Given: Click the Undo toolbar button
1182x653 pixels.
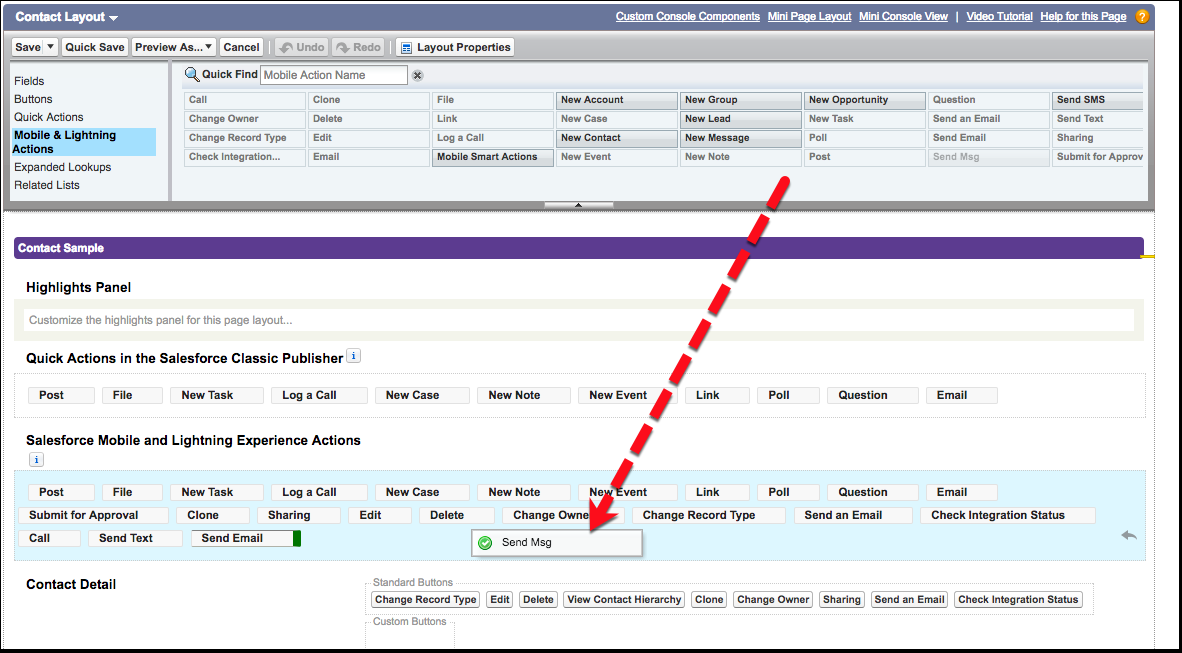Looking at the screenshot, I should click(x=302, y=47).
